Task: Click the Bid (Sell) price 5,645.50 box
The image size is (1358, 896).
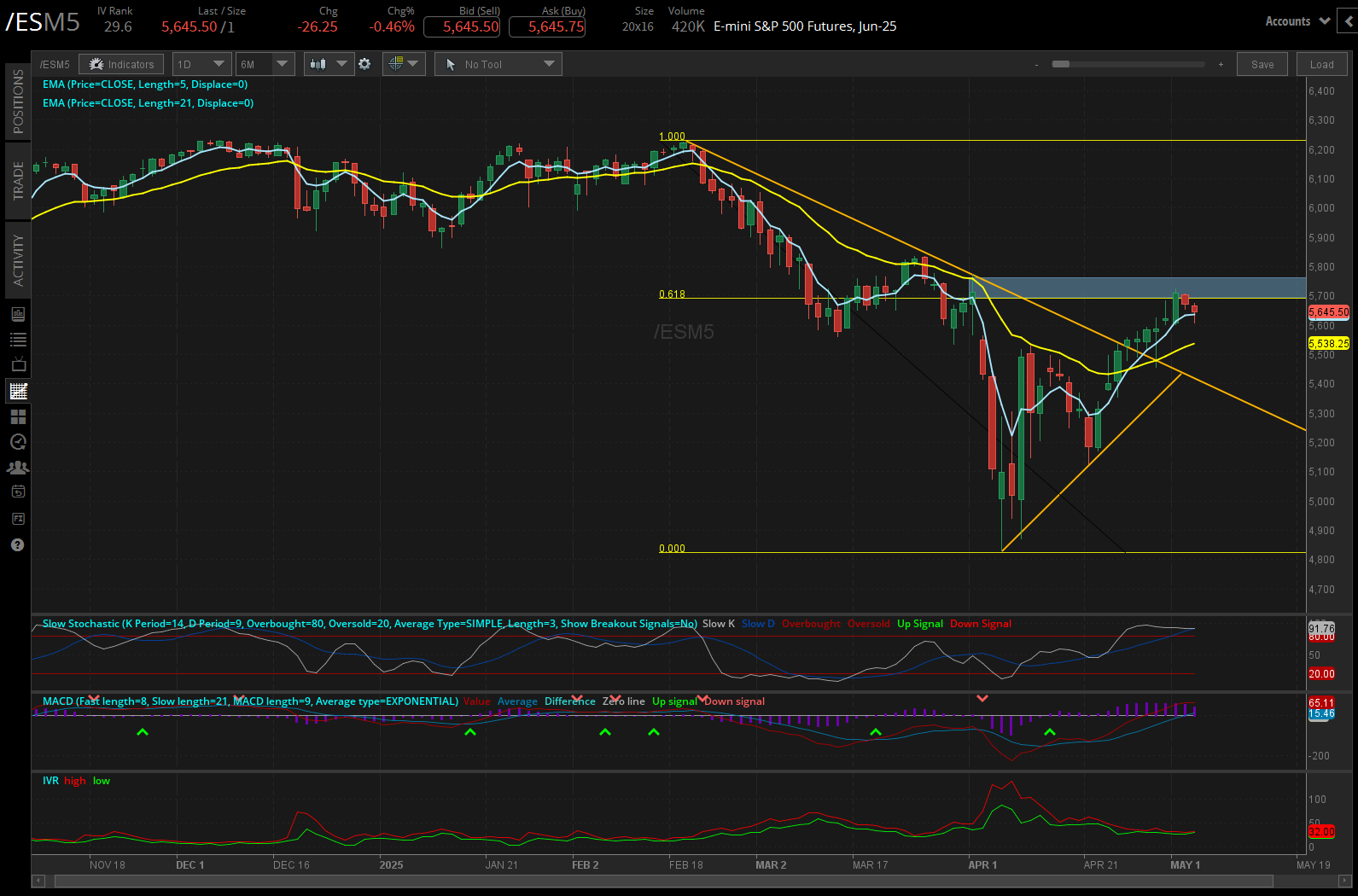Action: 462,26
